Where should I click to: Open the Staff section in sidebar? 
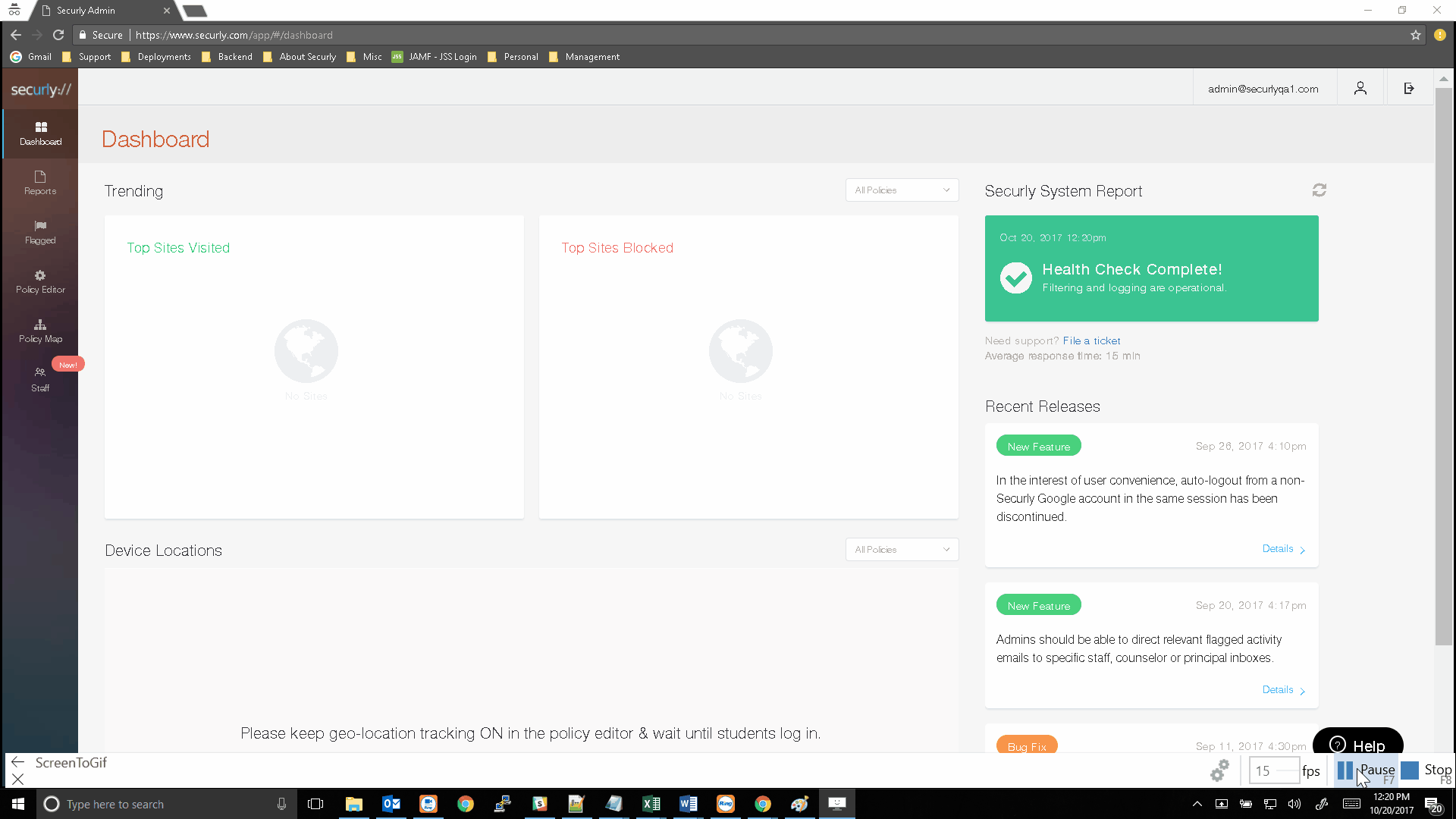point(40,379)
